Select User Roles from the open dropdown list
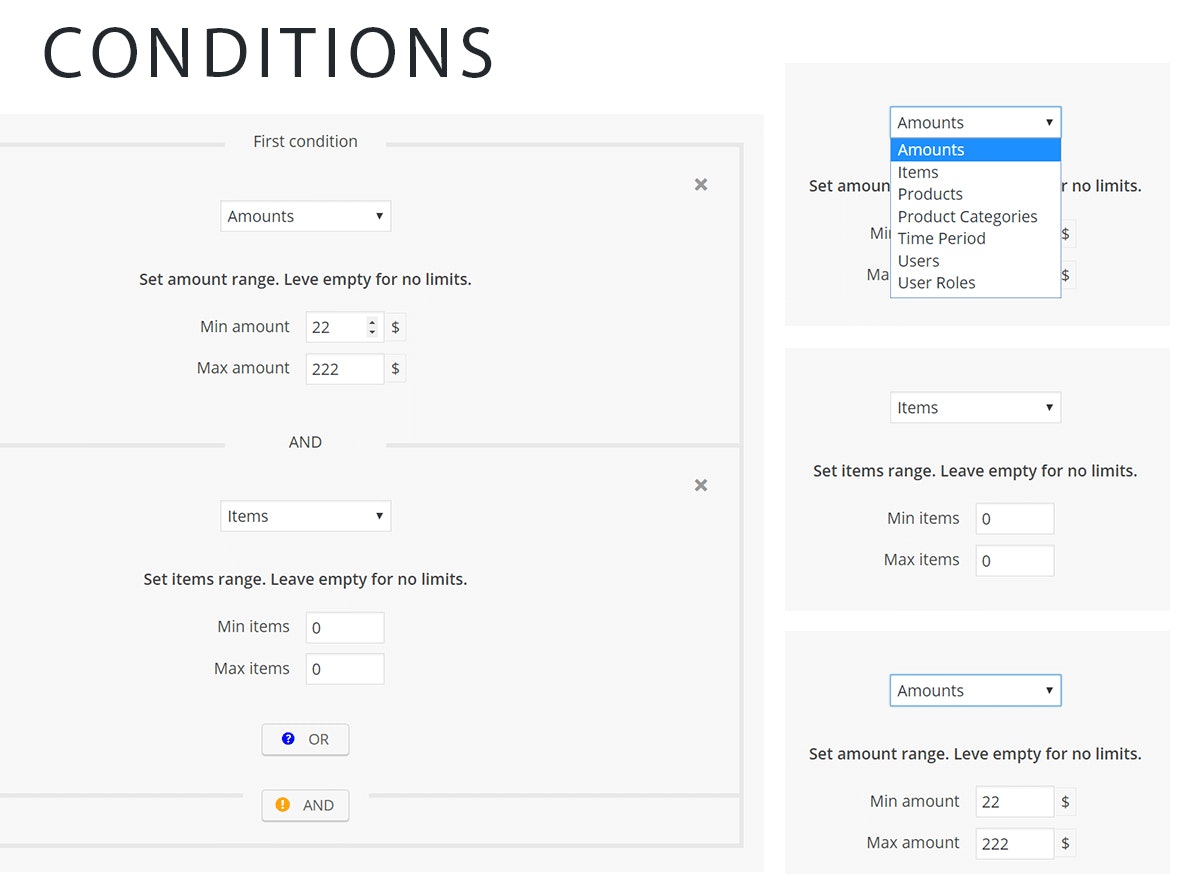Viewport: 1200px width, 874px height. 936,282
